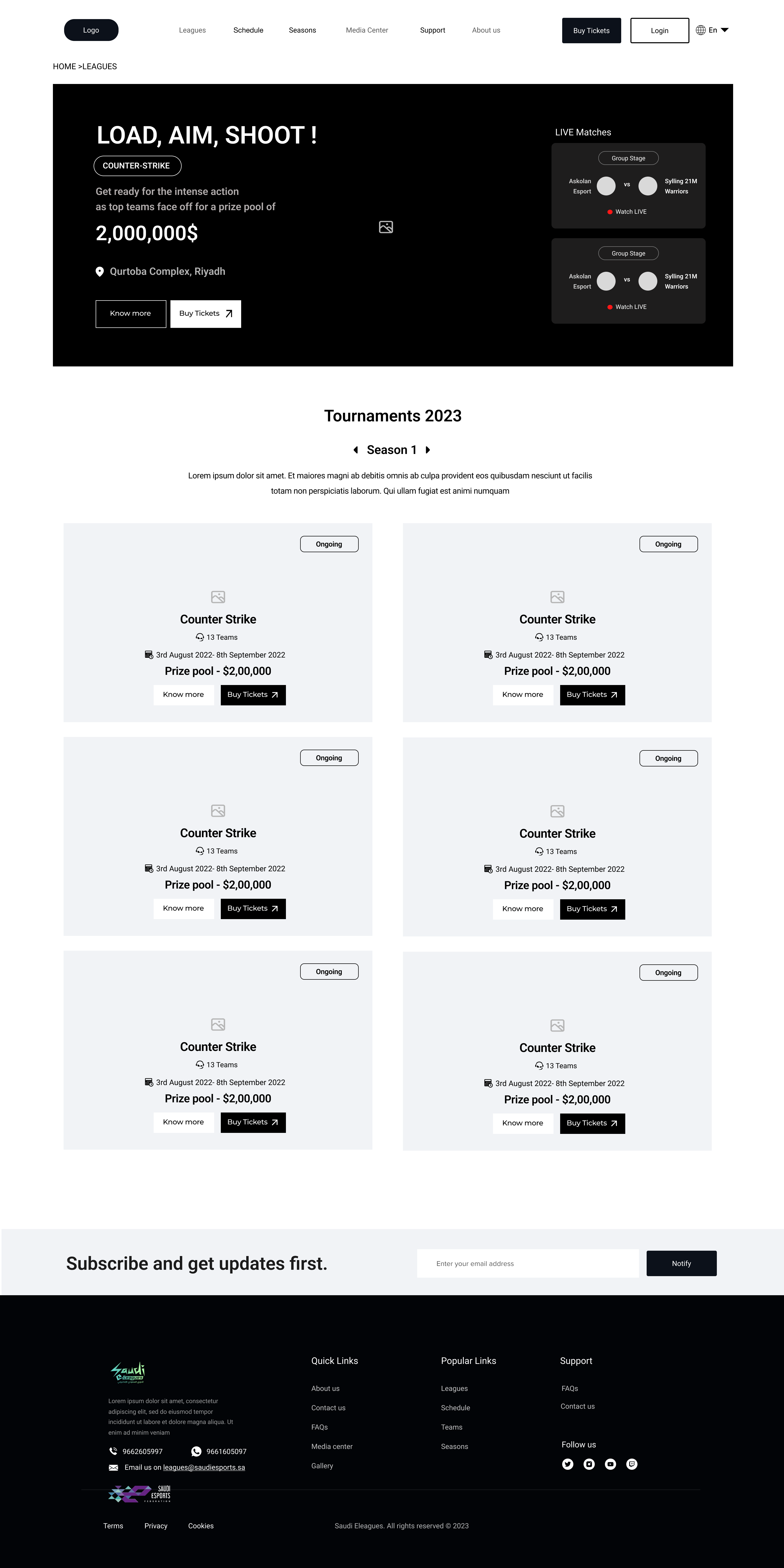Visit the Twitch icon under Follow us
This screenshot has height=1568, width=784.
[632, 1464]
